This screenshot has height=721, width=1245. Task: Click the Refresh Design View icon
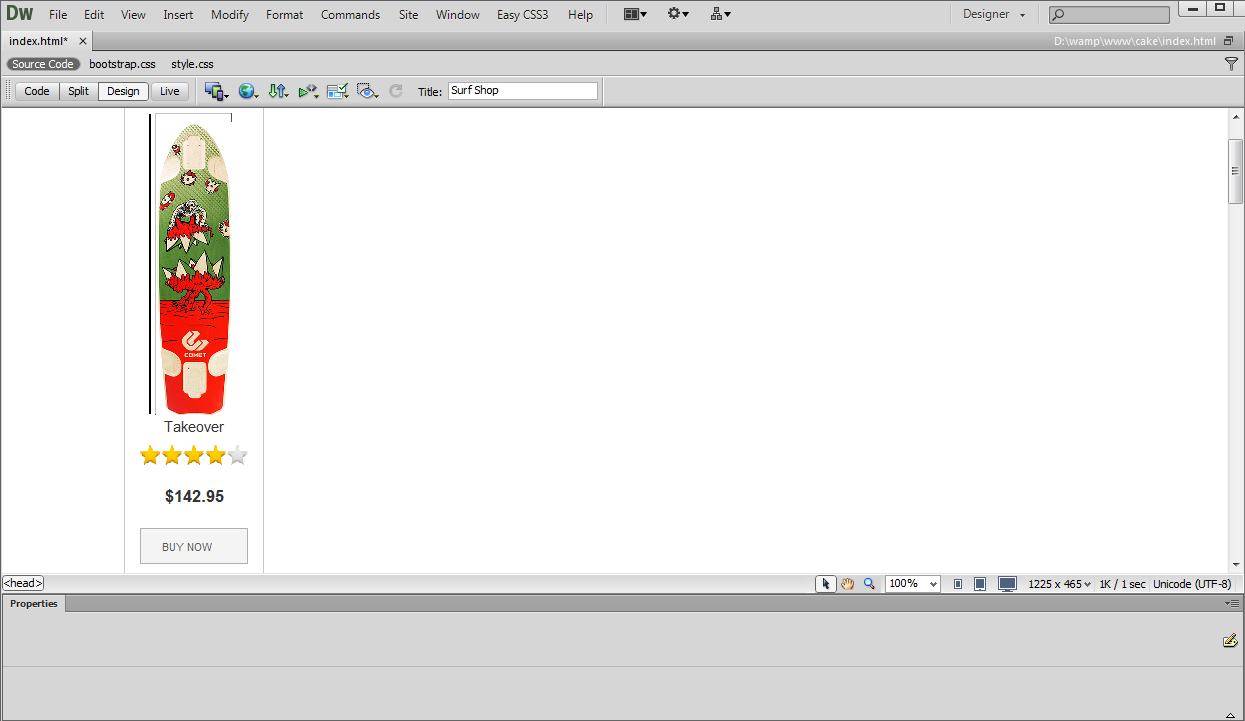(x=396, y=91)
